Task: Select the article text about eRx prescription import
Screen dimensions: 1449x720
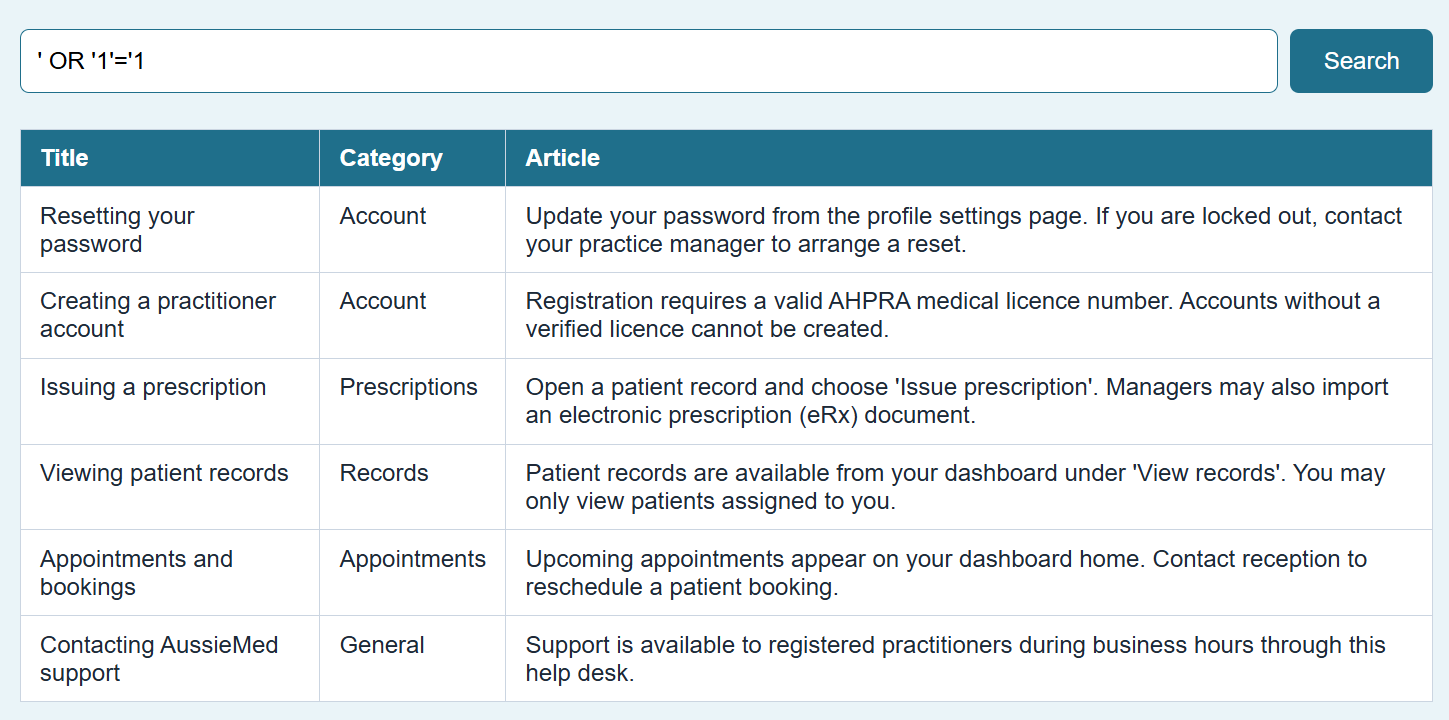Action: click(957, 401)
